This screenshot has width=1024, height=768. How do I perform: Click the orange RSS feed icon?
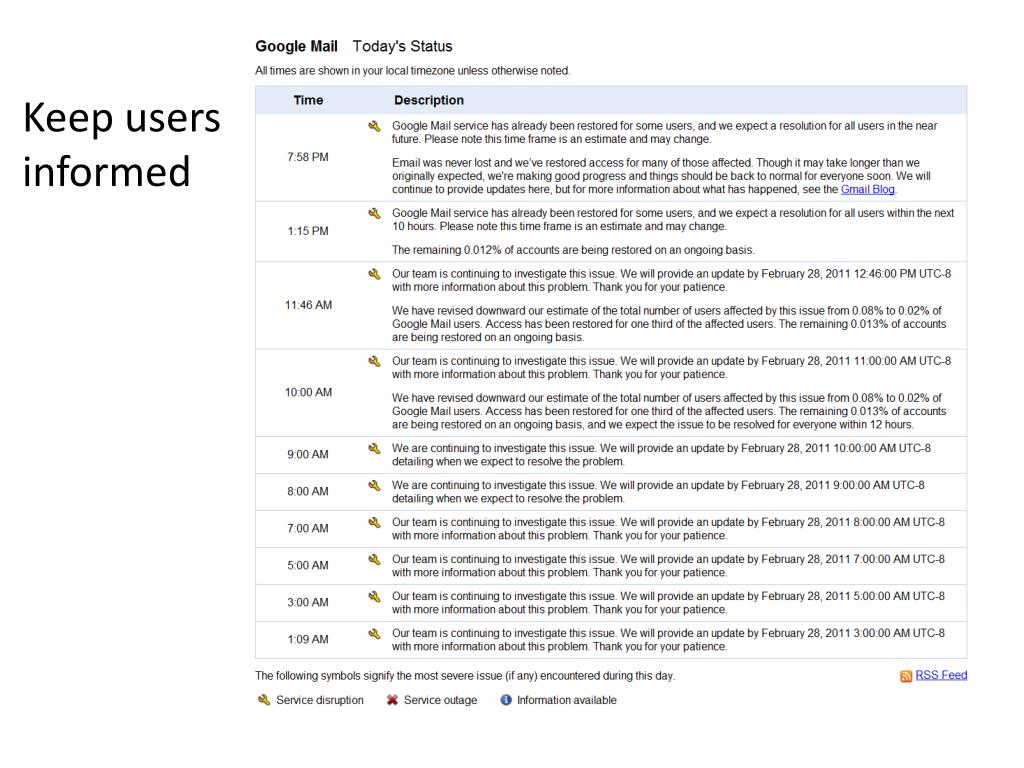(906, 676)
